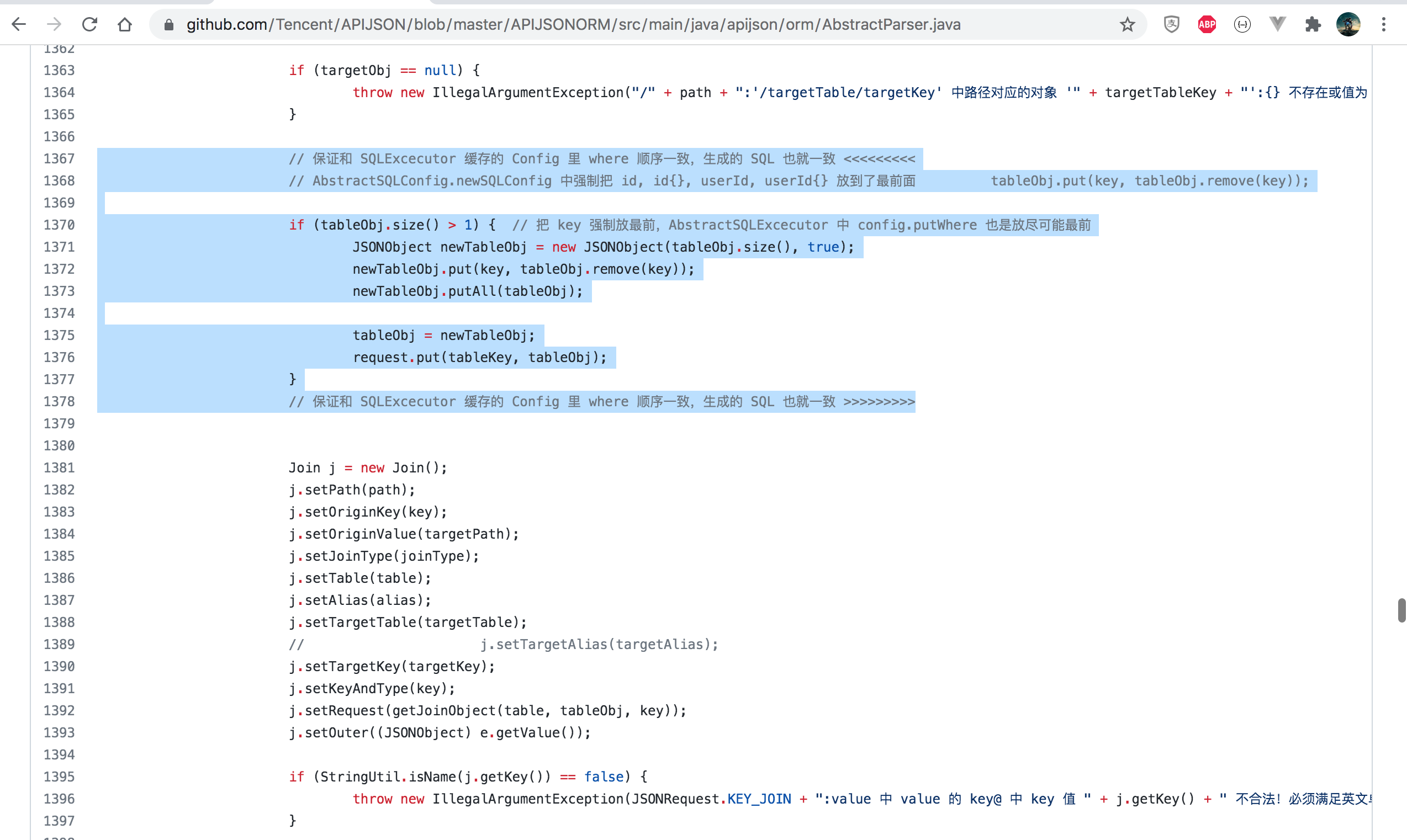Image resolution: width=1407 pixels, height=840 pixels.
Task: Select line number 1363
Action: tap(59, 70)
